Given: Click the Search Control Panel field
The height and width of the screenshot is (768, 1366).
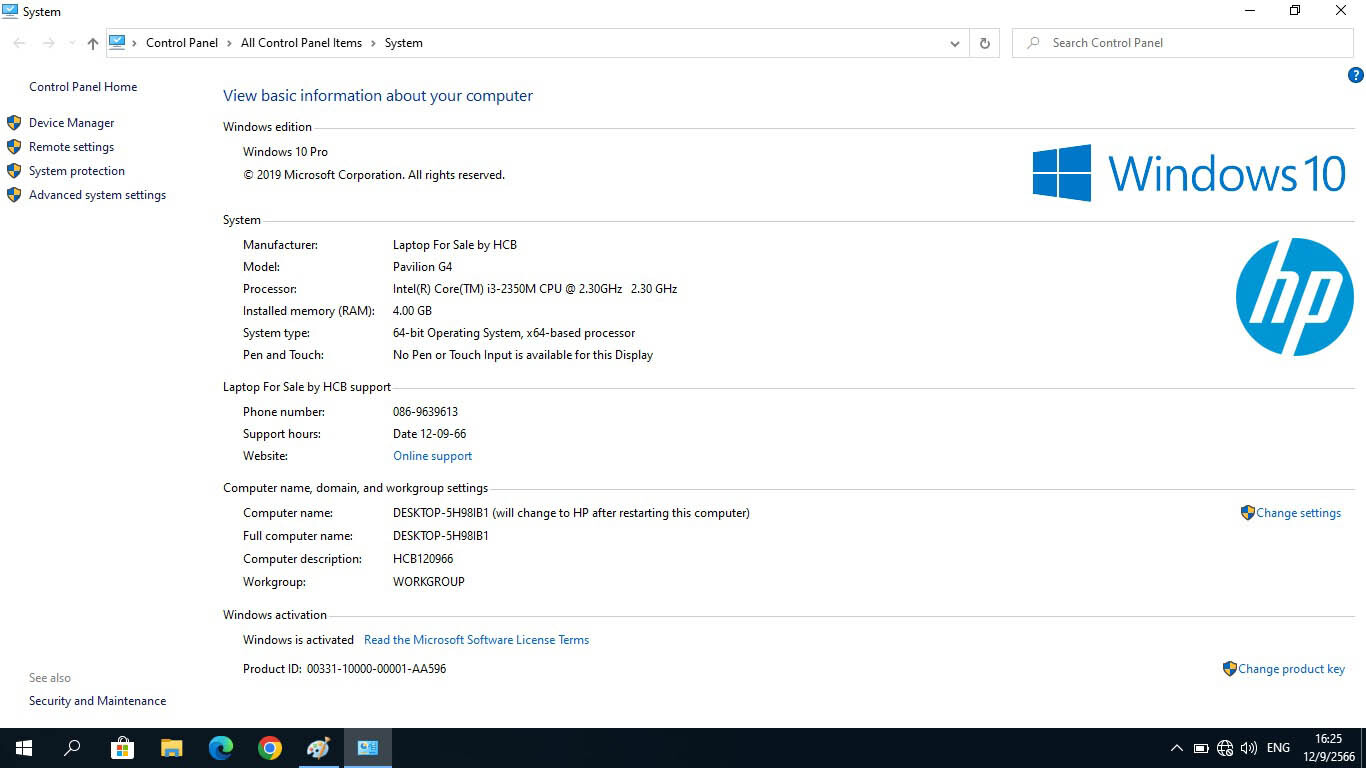Looking at the screenshot, I should pos(1183,43).
